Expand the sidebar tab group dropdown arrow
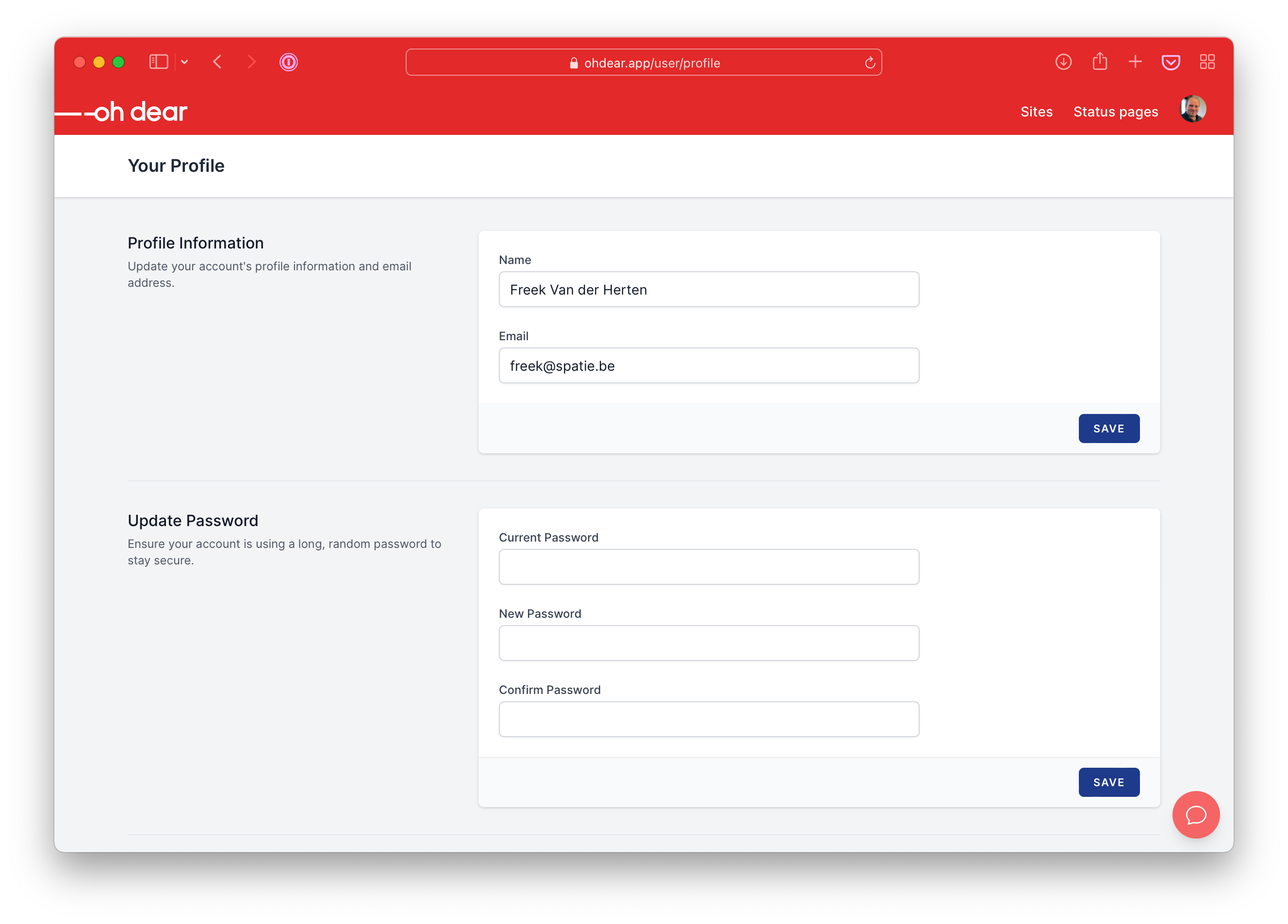Image resolution: width=1288 pixels, height=924 pixels. pyautogui.click(x=184, y=62)
